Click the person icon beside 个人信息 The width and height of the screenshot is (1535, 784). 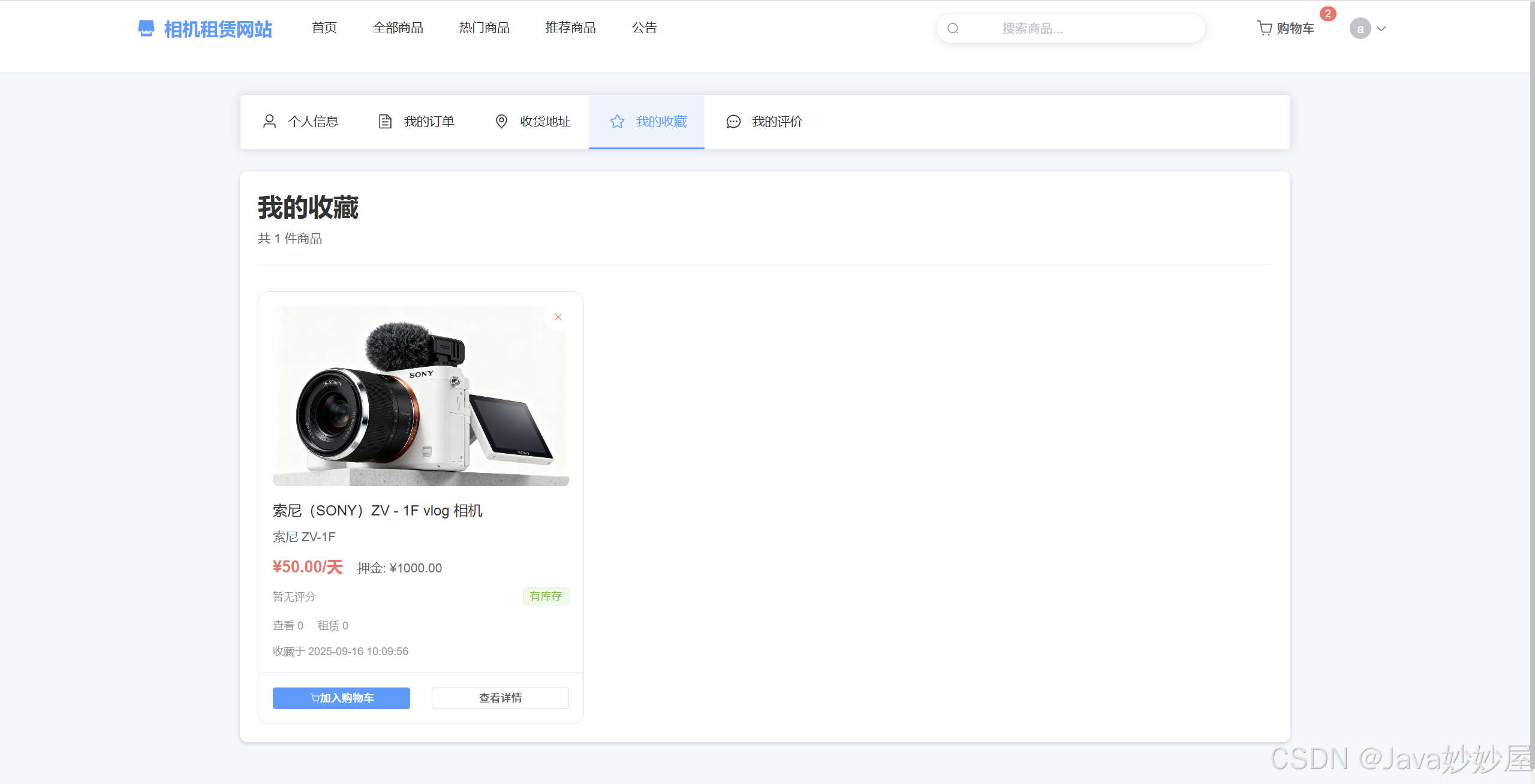coord(269,122)
